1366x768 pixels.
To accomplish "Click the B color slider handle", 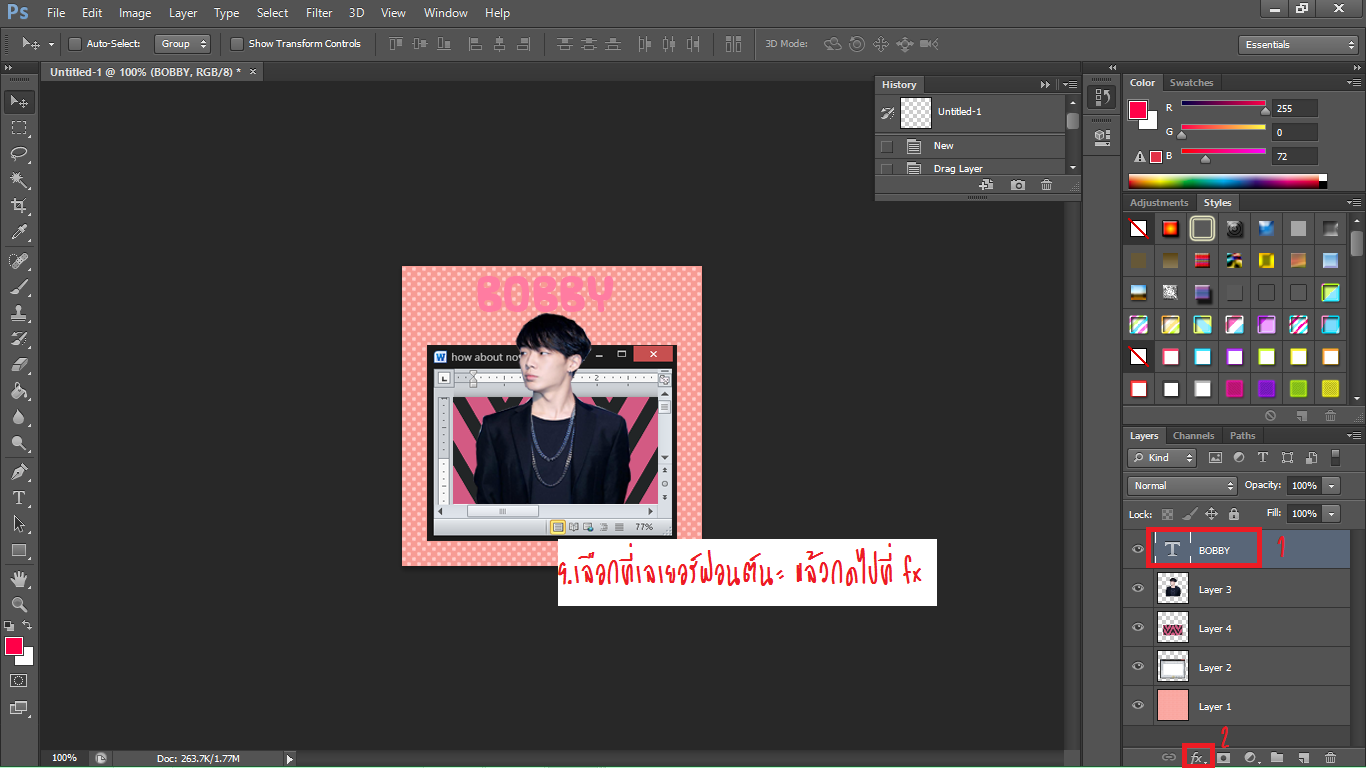I will 1205,159.
